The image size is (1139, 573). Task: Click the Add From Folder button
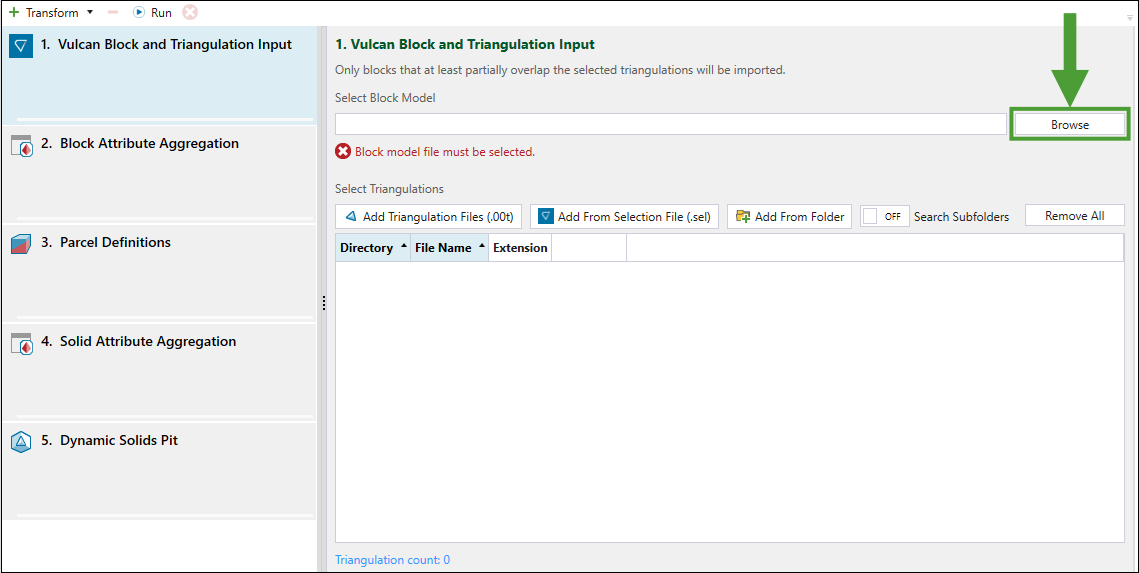[x=790, y=216]
